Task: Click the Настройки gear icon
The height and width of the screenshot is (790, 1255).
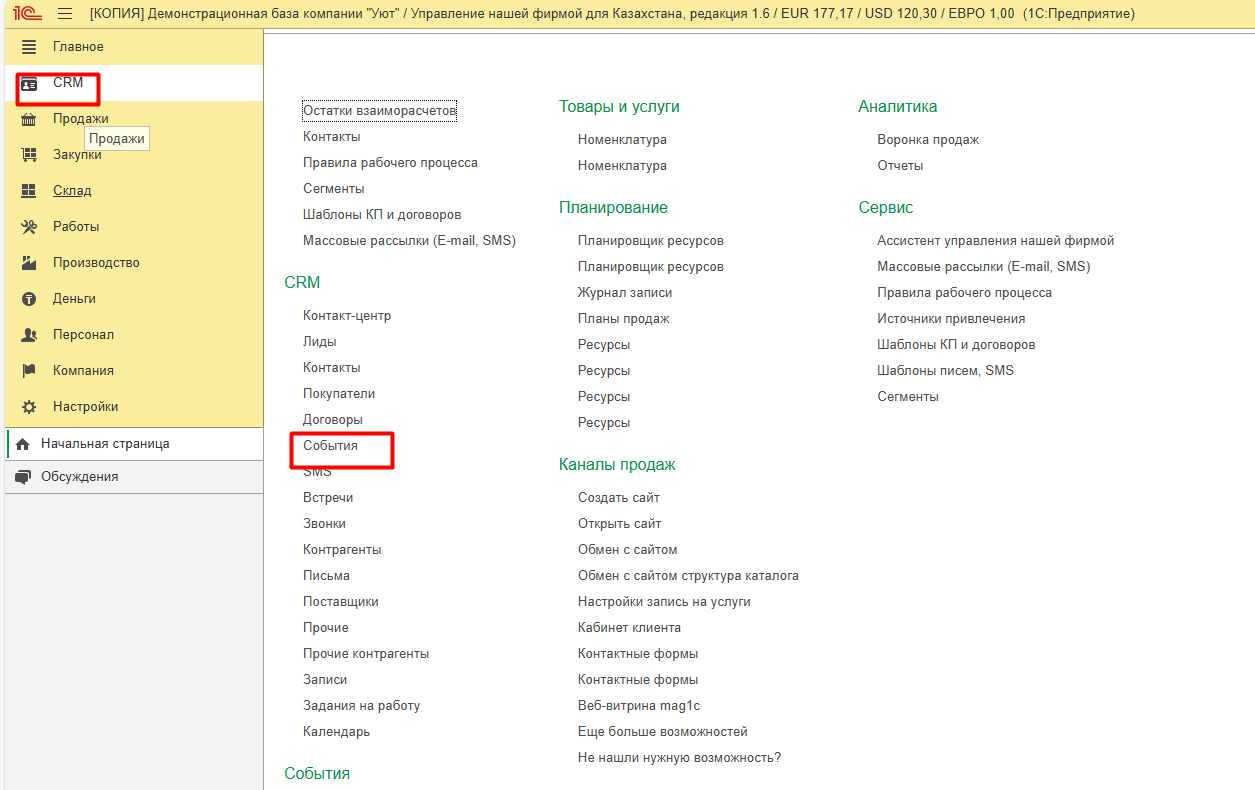Action: tap(29, 407)
